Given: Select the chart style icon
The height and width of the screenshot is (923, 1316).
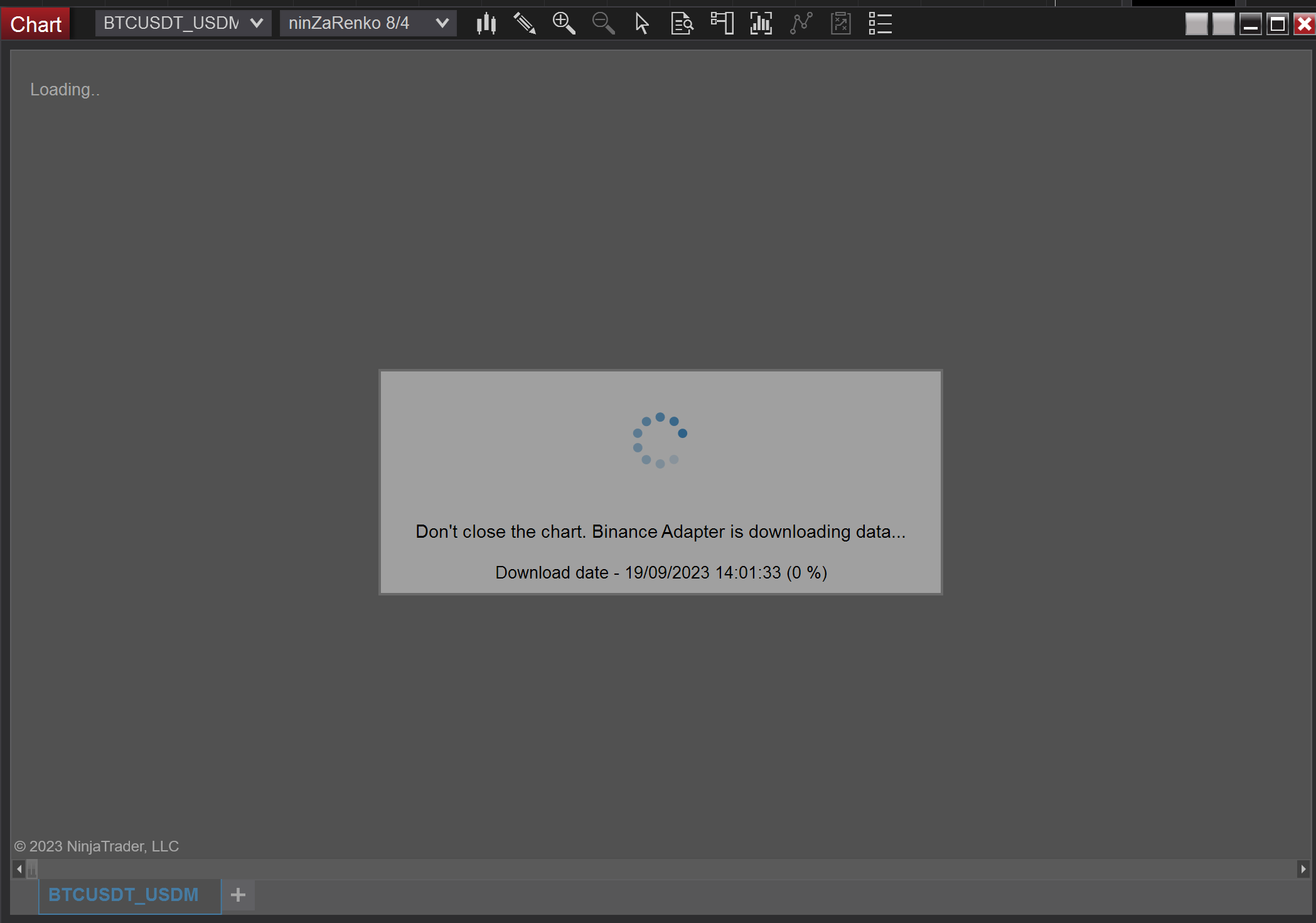Looking at the screenshot, I should 486,23.
